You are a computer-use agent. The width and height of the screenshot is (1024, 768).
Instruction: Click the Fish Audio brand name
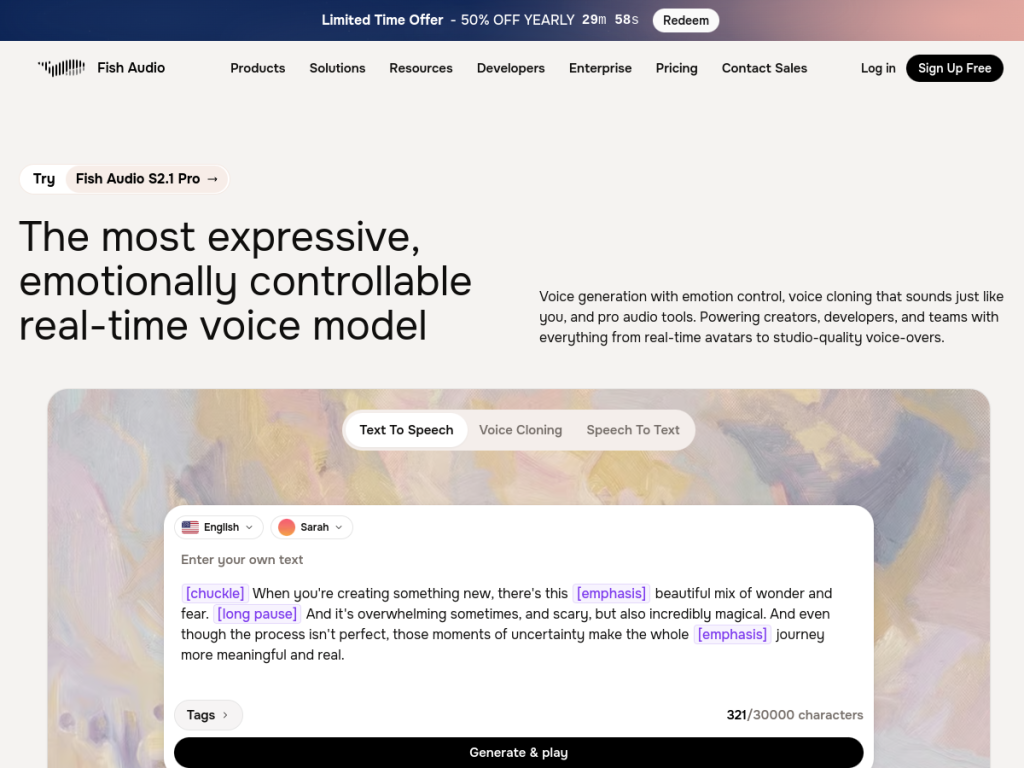pos(131,68)
